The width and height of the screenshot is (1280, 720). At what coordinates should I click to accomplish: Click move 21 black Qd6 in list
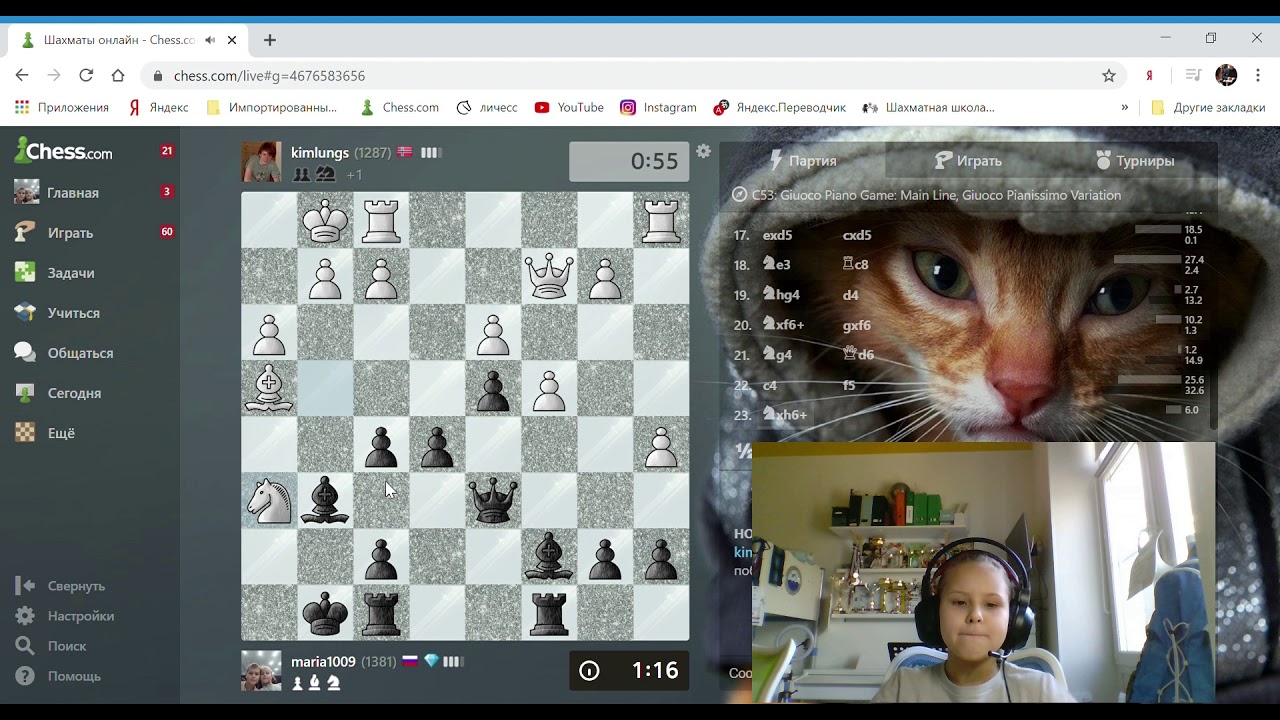coord(858,355)
